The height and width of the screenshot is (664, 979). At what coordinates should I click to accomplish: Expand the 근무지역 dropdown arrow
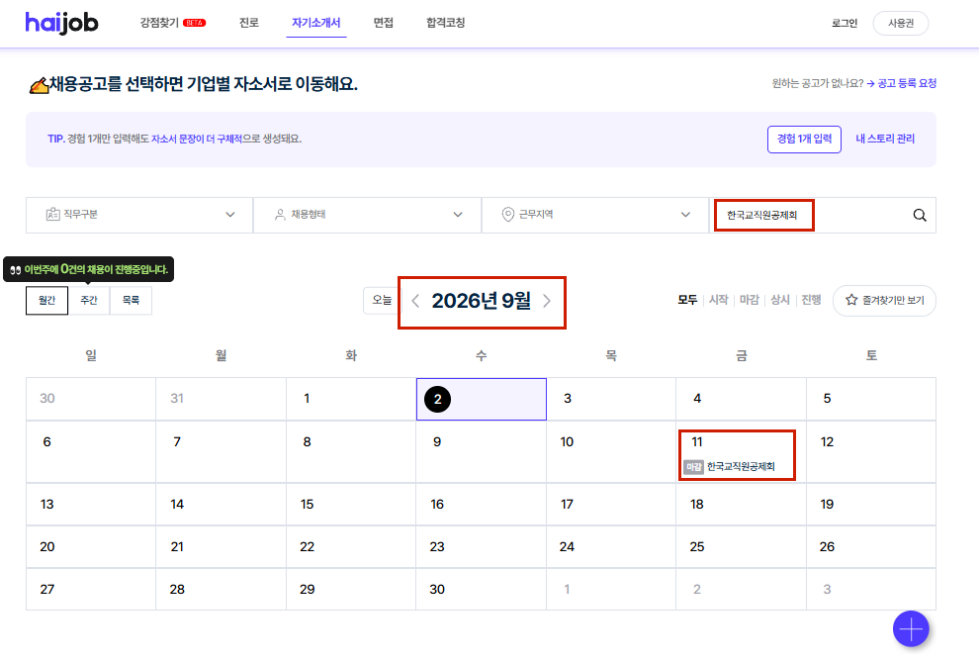[686, 215]
